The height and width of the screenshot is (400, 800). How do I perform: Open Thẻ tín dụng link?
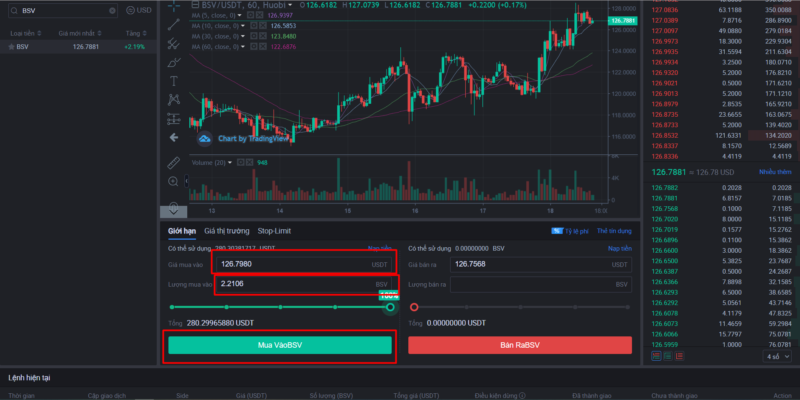pos(614,231)
